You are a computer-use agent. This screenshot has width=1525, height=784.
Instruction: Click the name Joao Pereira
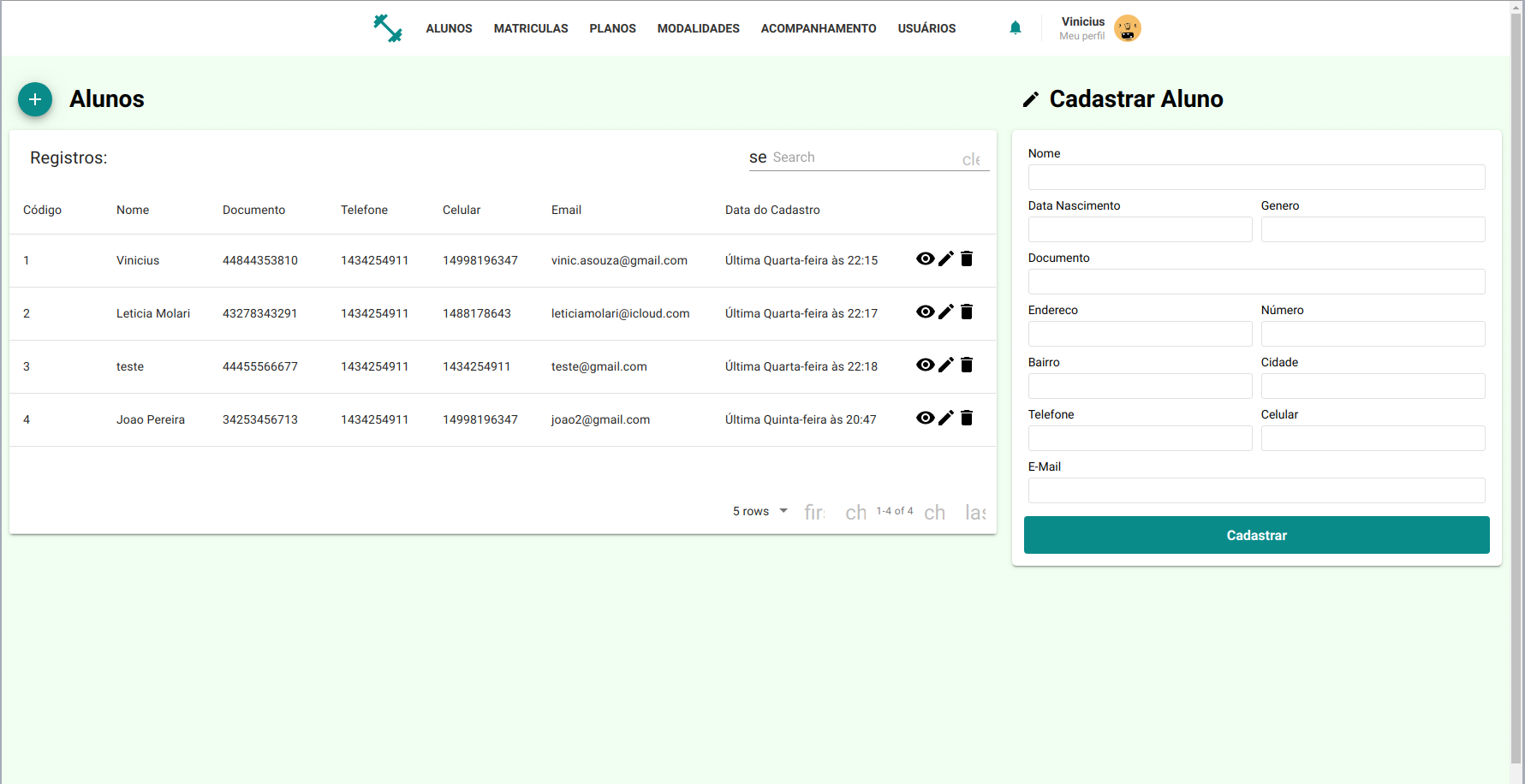coord(151,419)
